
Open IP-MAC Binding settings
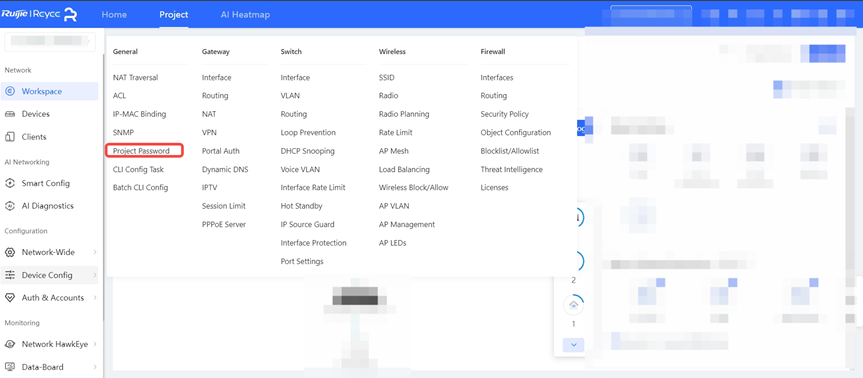pos(139,114)
